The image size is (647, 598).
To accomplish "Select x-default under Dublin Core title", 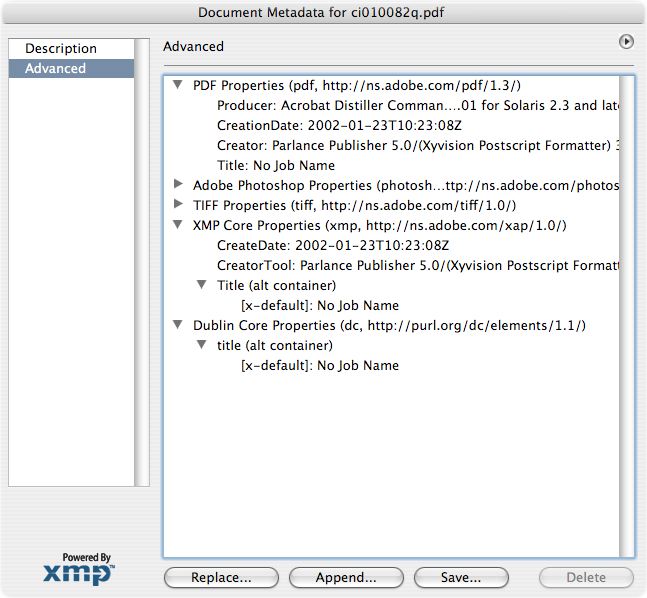I will [320, 366].
